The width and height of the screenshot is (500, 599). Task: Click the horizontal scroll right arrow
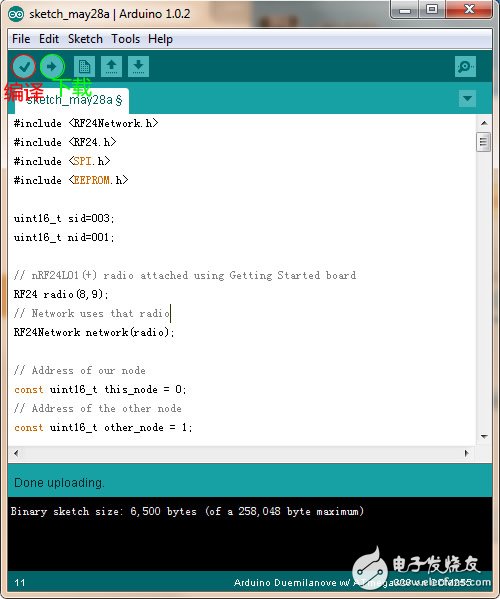[x=466, y=453]
